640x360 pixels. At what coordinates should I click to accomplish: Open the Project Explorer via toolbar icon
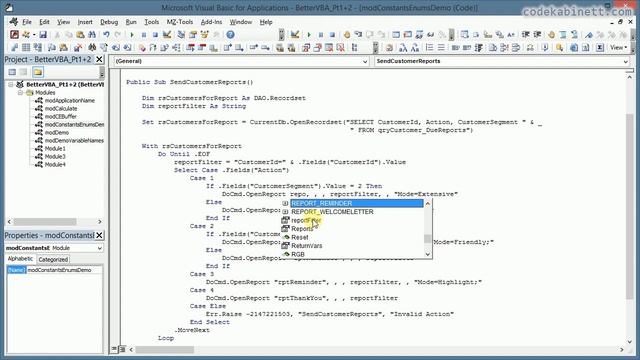click(x=181, y=35)
